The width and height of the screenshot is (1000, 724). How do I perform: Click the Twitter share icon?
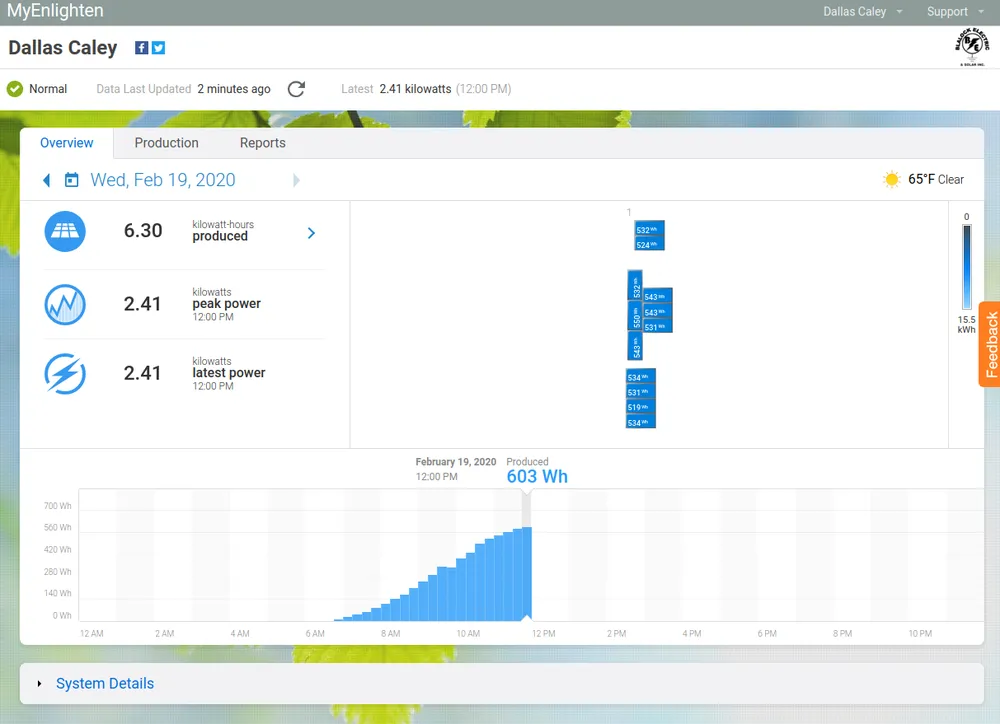pyautogui.click(x=158, y=48)
